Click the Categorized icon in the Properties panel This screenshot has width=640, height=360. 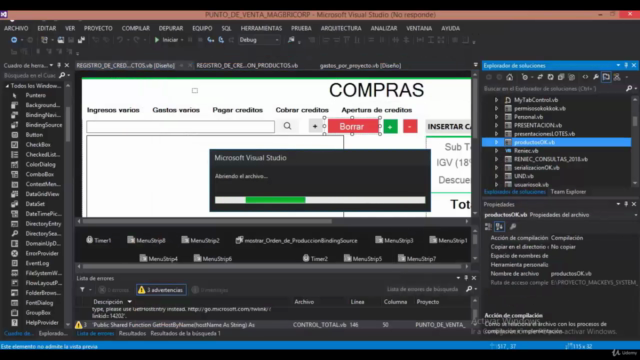pos(488,227)
